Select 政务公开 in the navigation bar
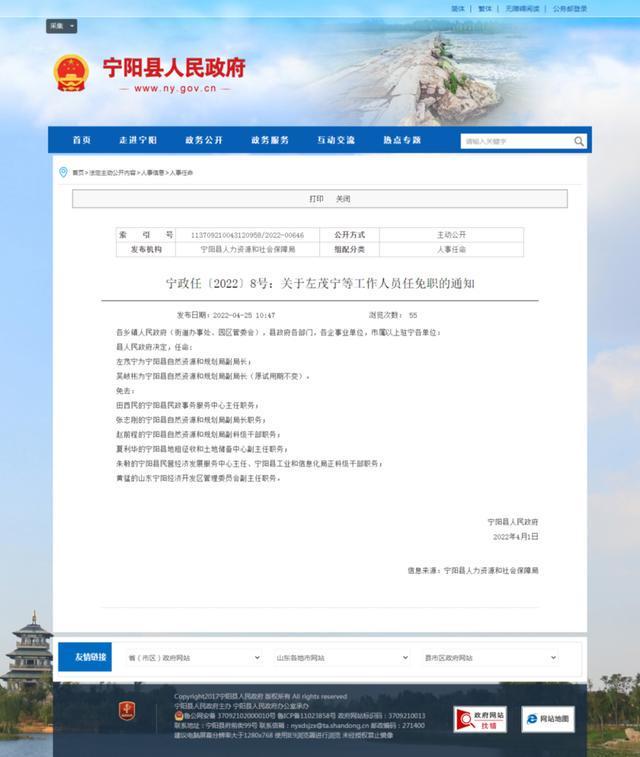This screenshot has height=757, width=640. point(204,140)
